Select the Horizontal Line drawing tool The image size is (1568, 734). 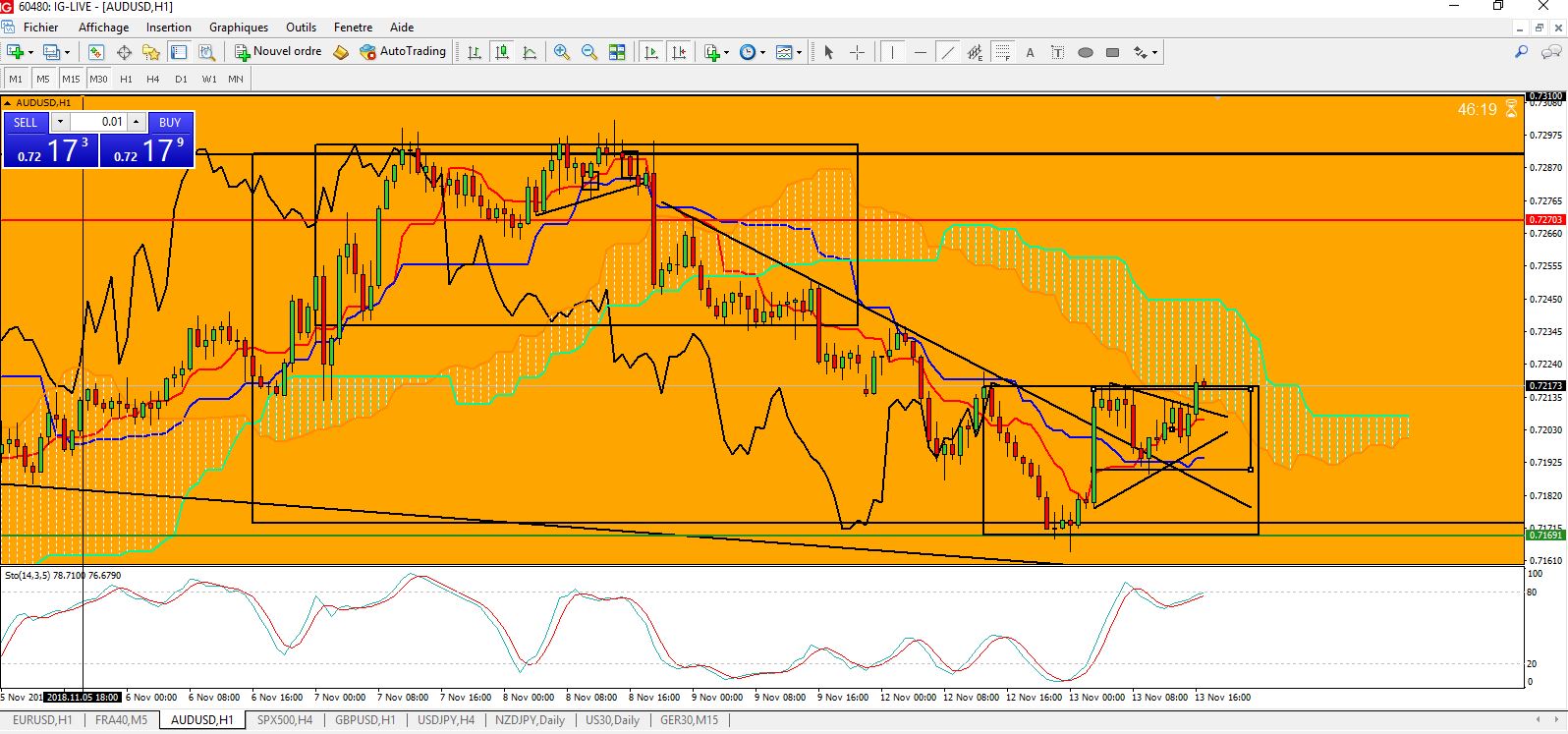(920, 52)
